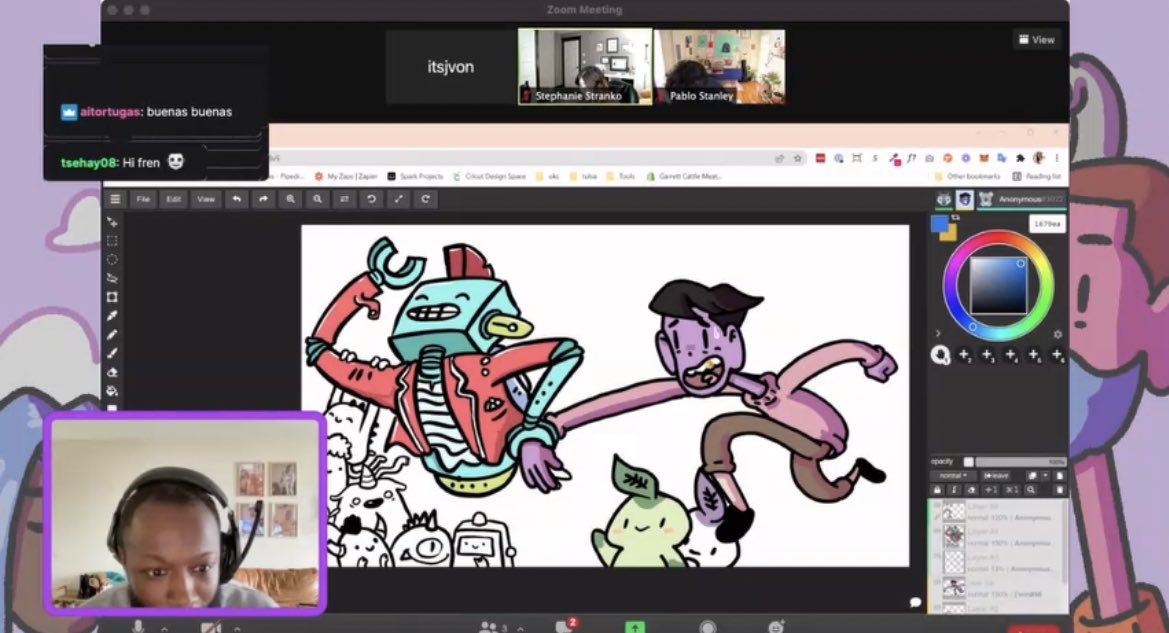The height and width of the screenshot is (633, 1169).
Task: Select the eraser tool
Action: [x=113, y=372]
